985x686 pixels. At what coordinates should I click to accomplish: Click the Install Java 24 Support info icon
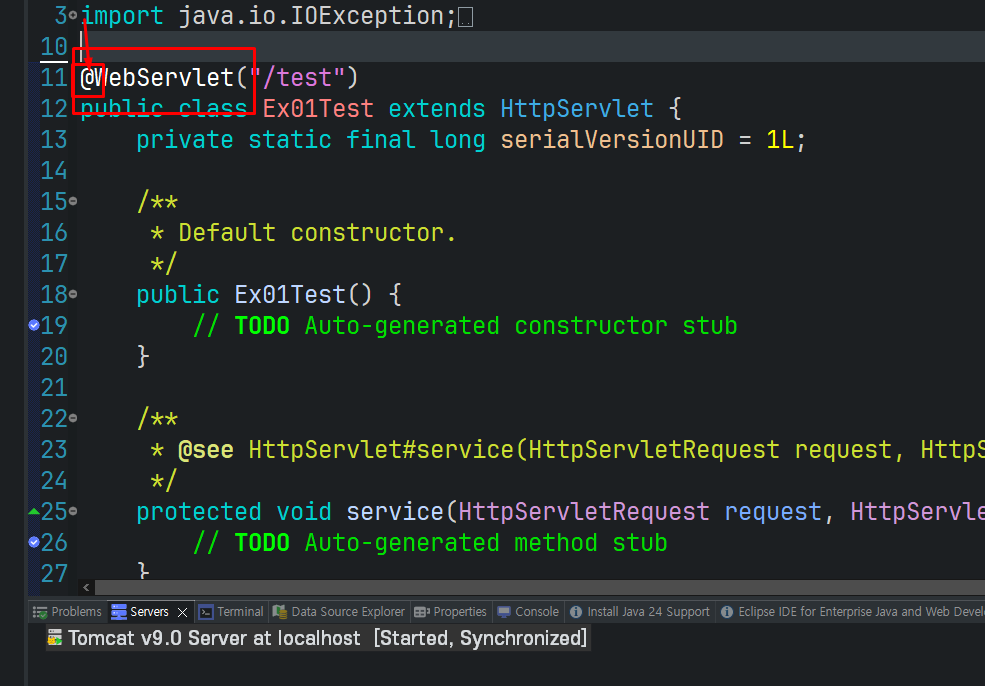[x=576, y=612]
